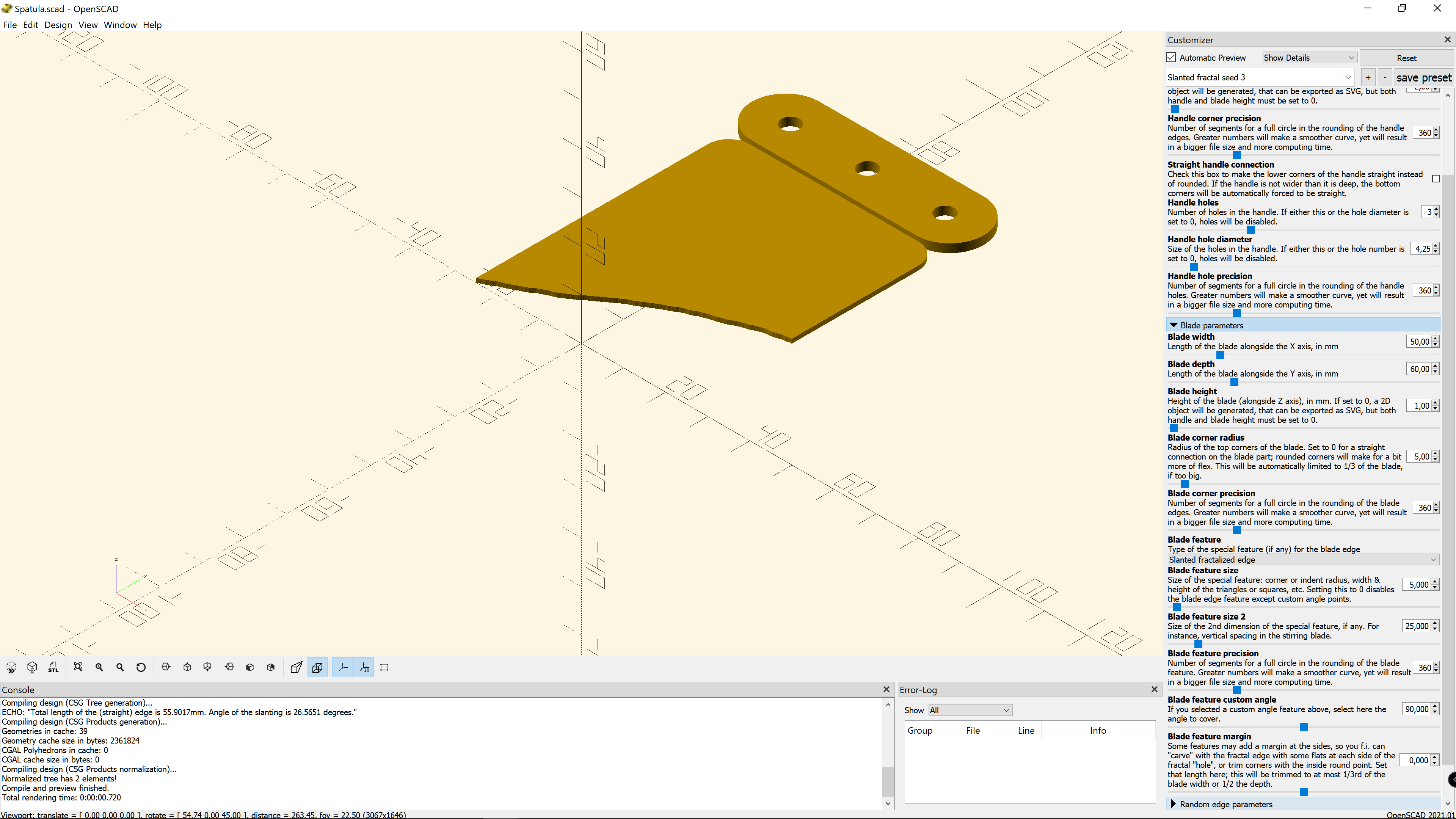Uncheck the Automatic Preview checkbox
This screenshot has height=819, width=1456.
(x=1172, y=58)
